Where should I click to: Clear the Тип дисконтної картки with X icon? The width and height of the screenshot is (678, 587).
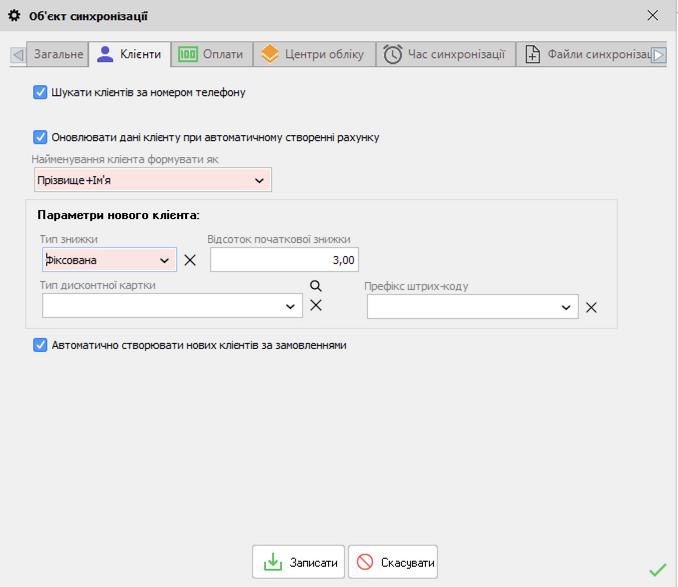point(316,305)
